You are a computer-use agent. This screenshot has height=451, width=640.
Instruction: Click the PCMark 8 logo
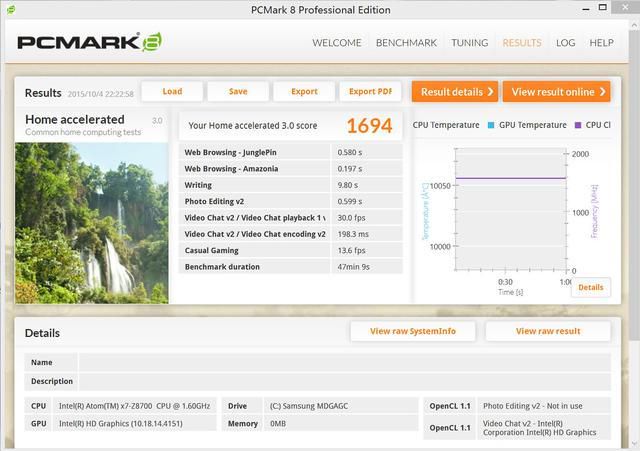[x=89, y=42]
